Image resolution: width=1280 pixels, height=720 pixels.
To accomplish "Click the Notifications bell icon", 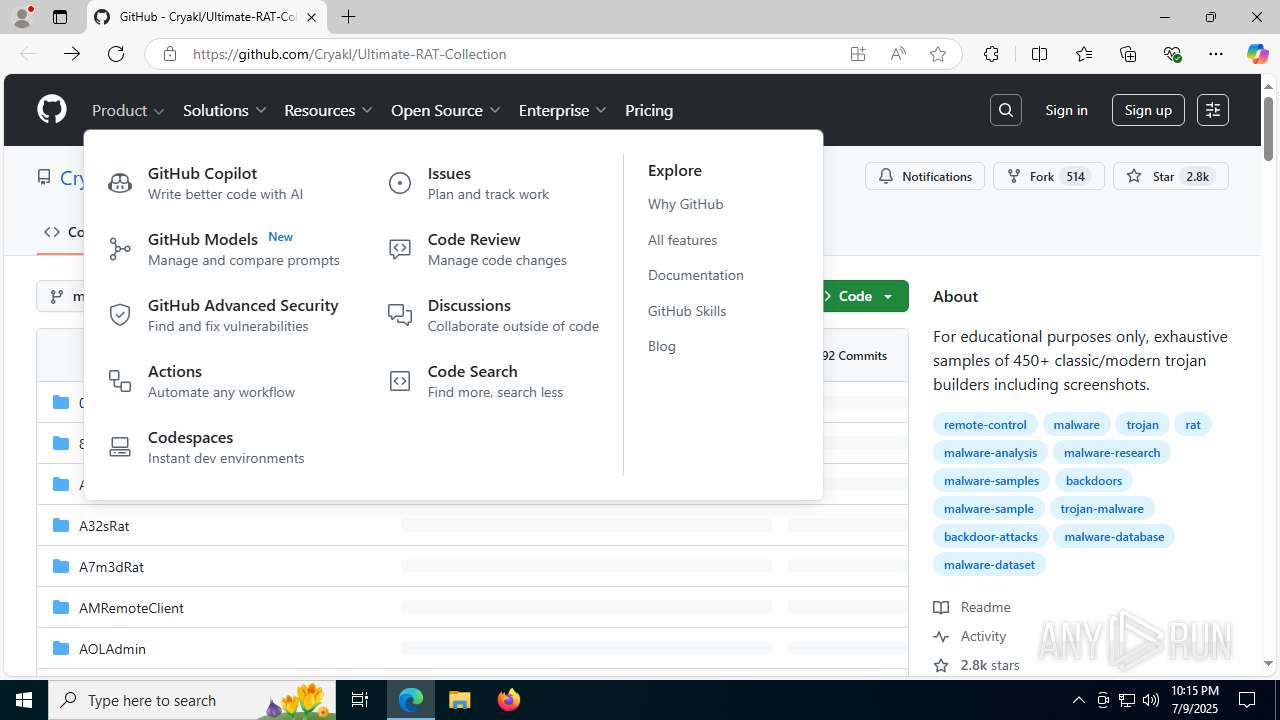I will tap(886, 176).
